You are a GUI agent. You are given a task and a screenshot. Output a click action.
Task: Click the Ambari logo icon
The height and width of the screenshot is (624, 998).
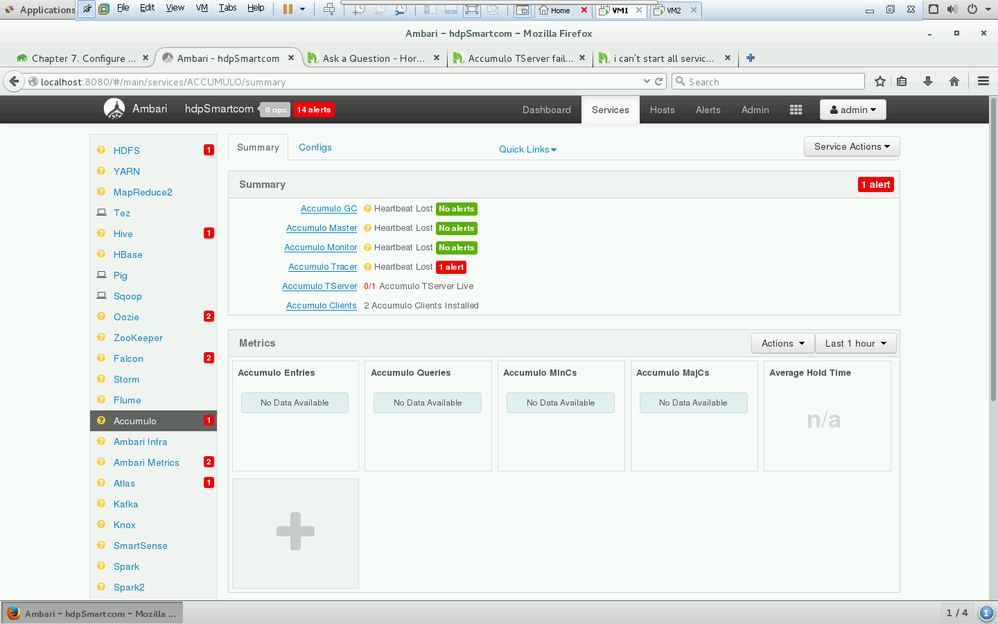pyautogui.click(x=114, y=109)
